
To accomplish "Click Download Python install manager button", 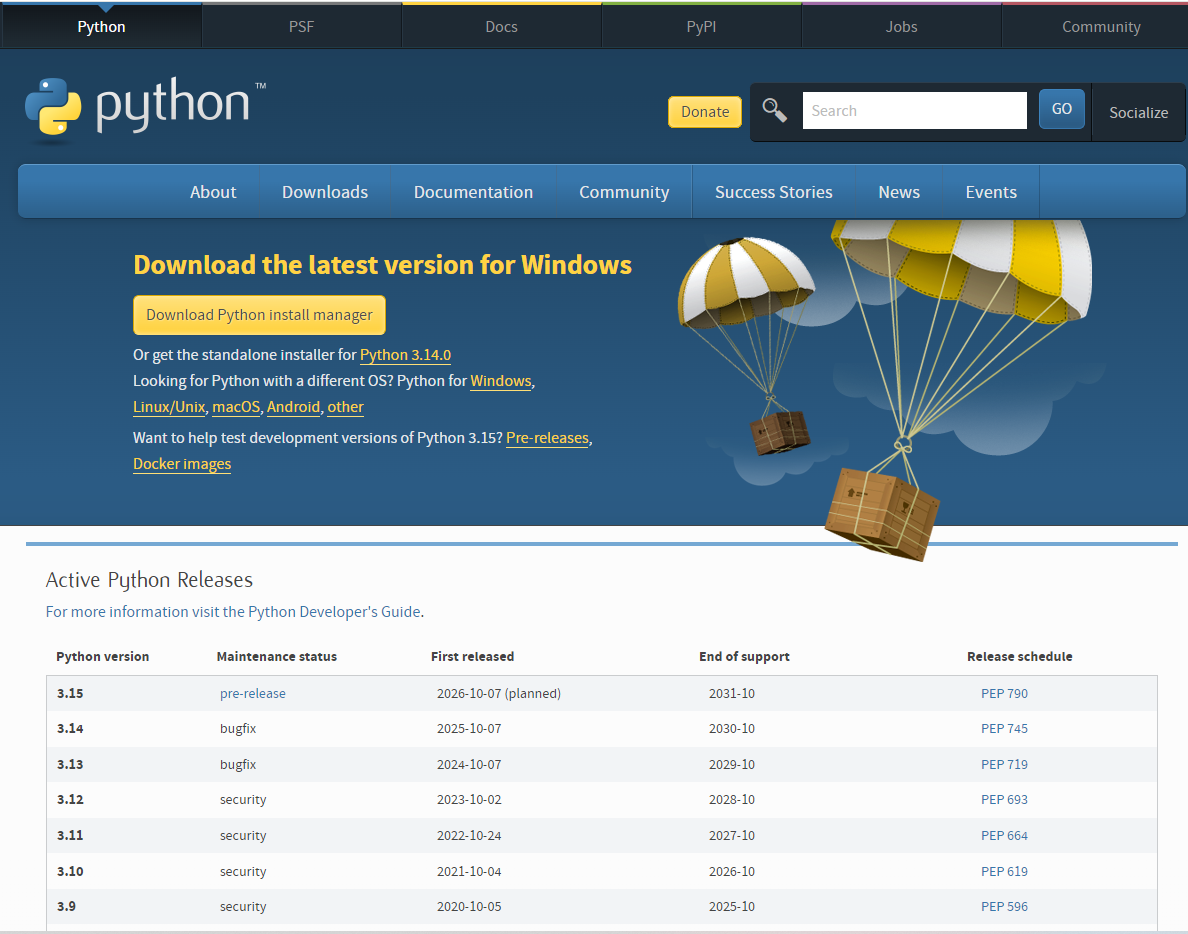I will coord(259,314).
